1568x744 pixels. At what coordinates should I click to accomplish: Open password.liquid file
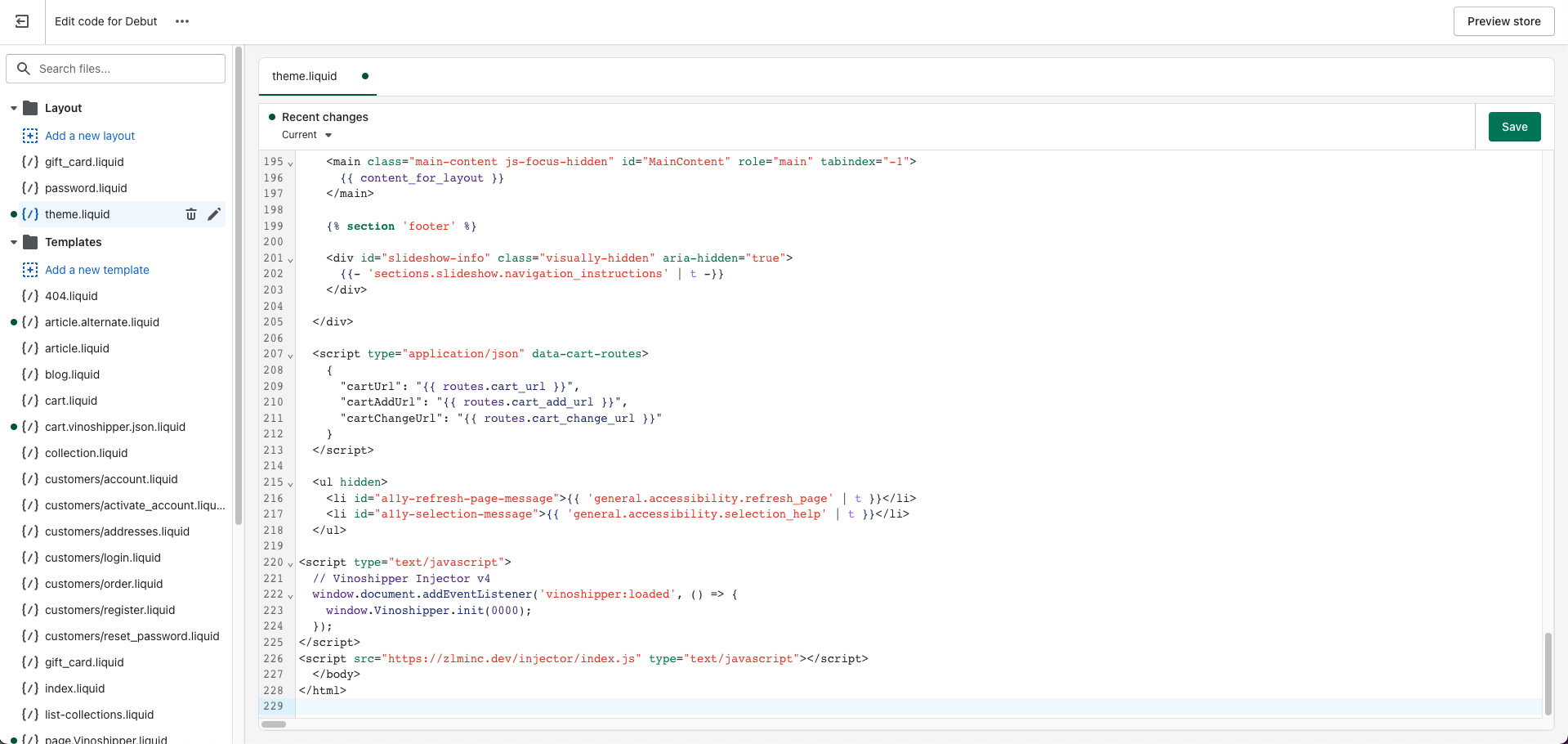pos(86,188)
